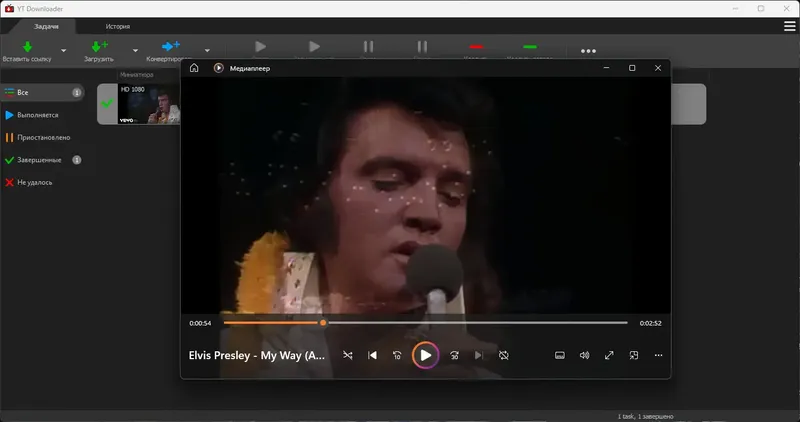Enable mini player view
This screenshot has width=800, height=422.
pyautogui.click(x=634, y=355)
